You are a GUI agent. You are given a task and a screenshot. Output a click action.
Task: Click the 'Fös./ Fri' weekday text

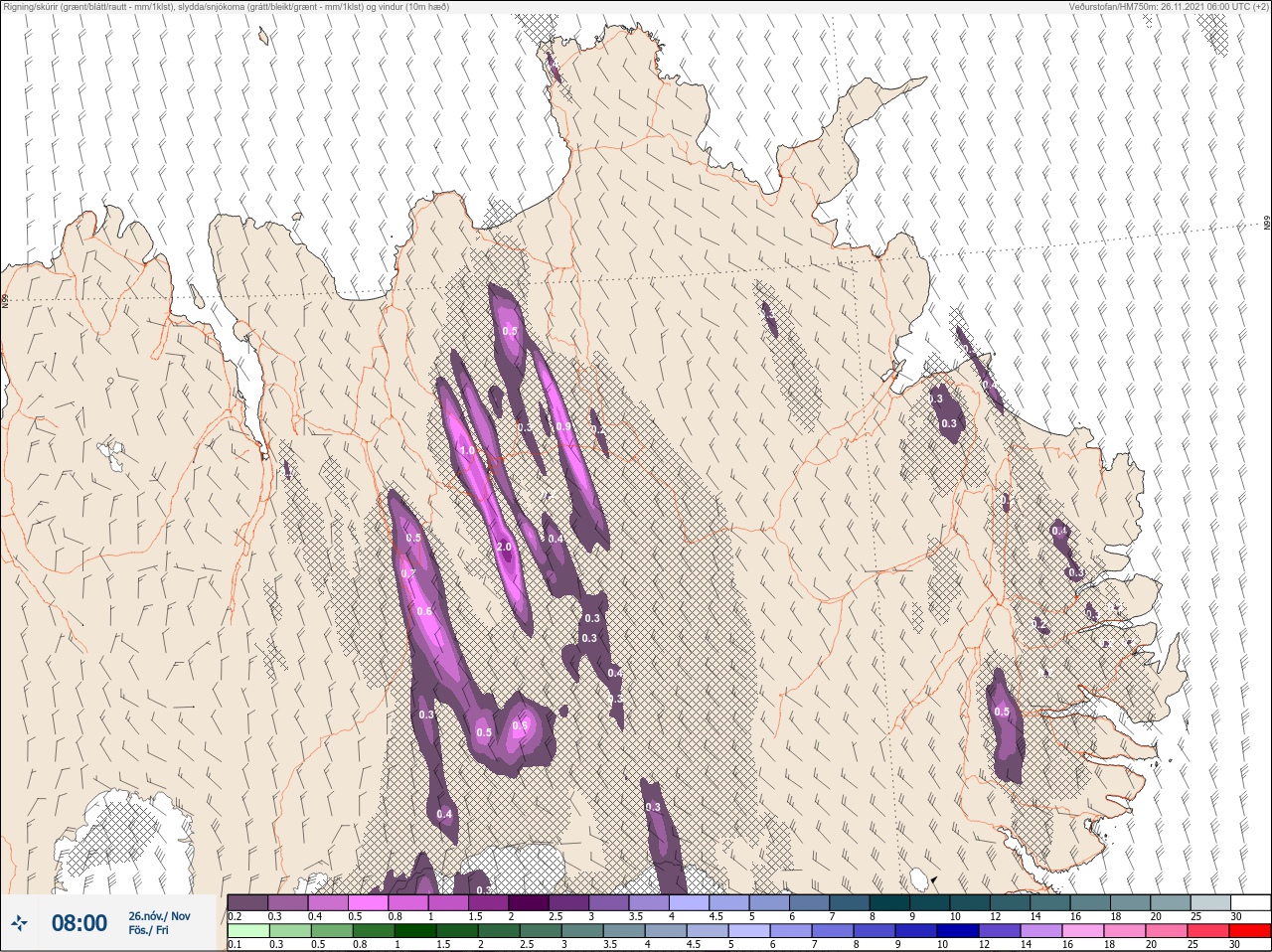point(148,931)
